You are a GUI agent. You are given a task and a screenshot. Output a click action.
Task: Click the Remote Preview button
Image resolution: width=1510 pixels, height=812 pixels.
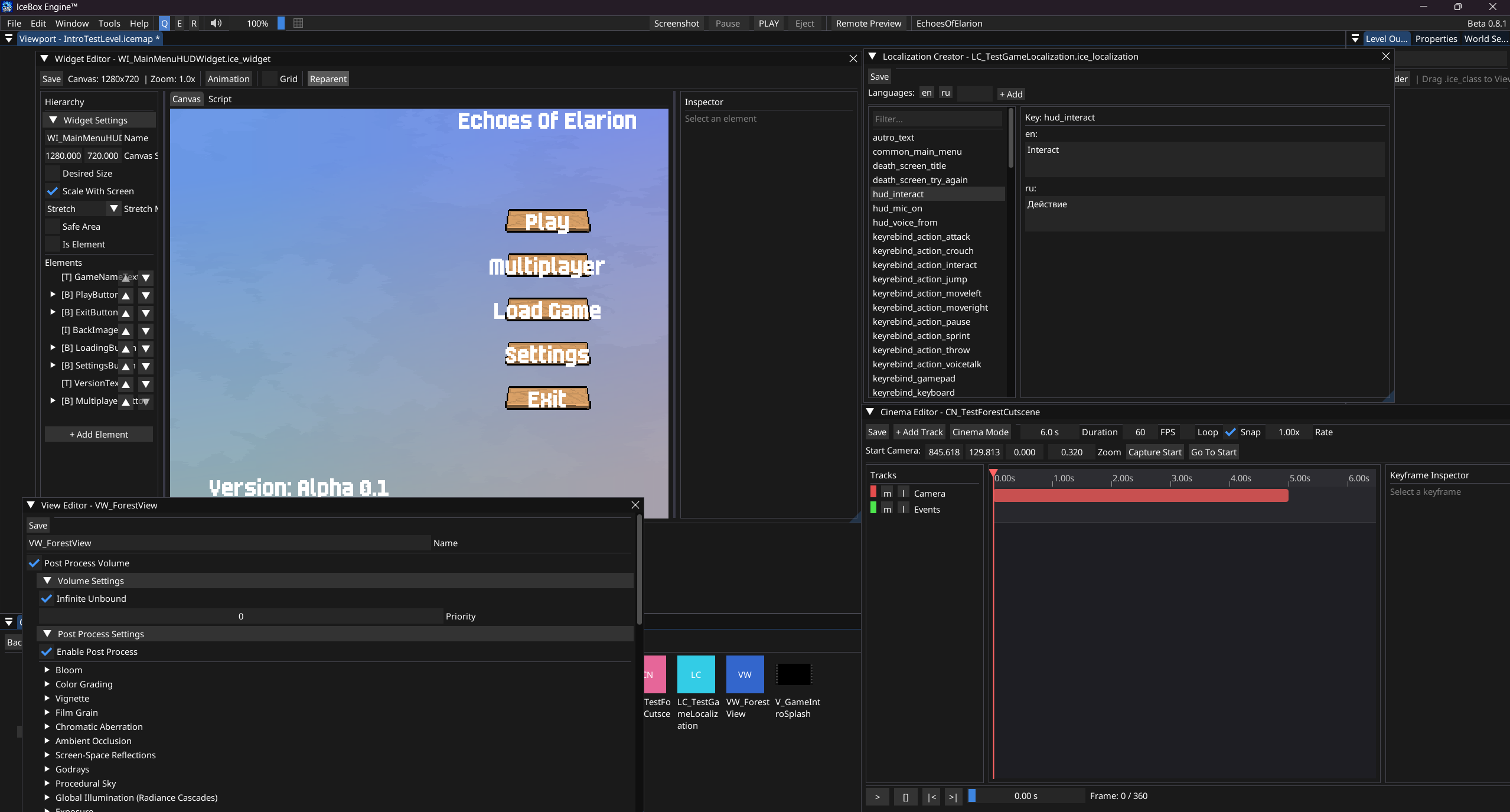pyautogui.click(x=869, y=23)
